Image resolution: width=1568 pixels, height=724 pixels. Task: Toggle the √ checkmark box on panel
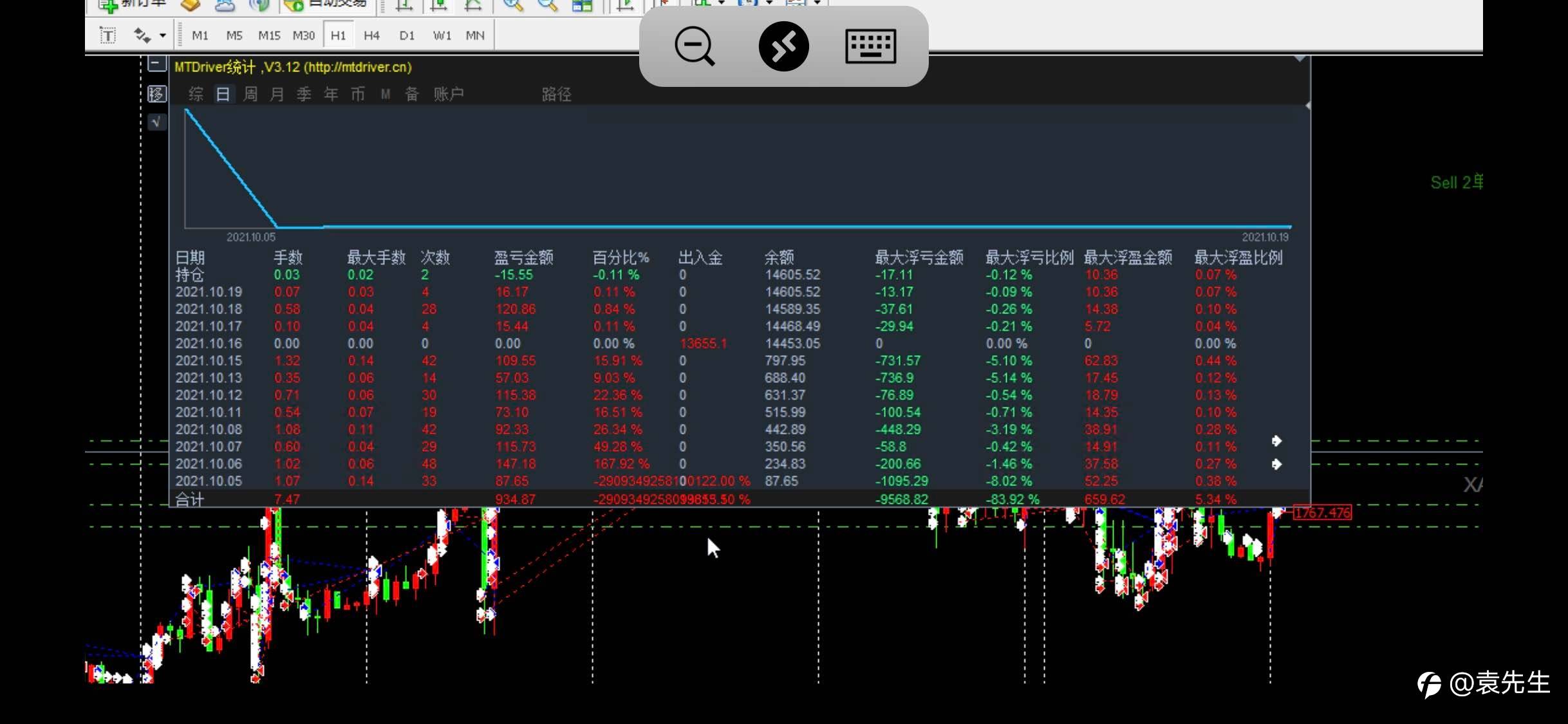click(156, 122)
